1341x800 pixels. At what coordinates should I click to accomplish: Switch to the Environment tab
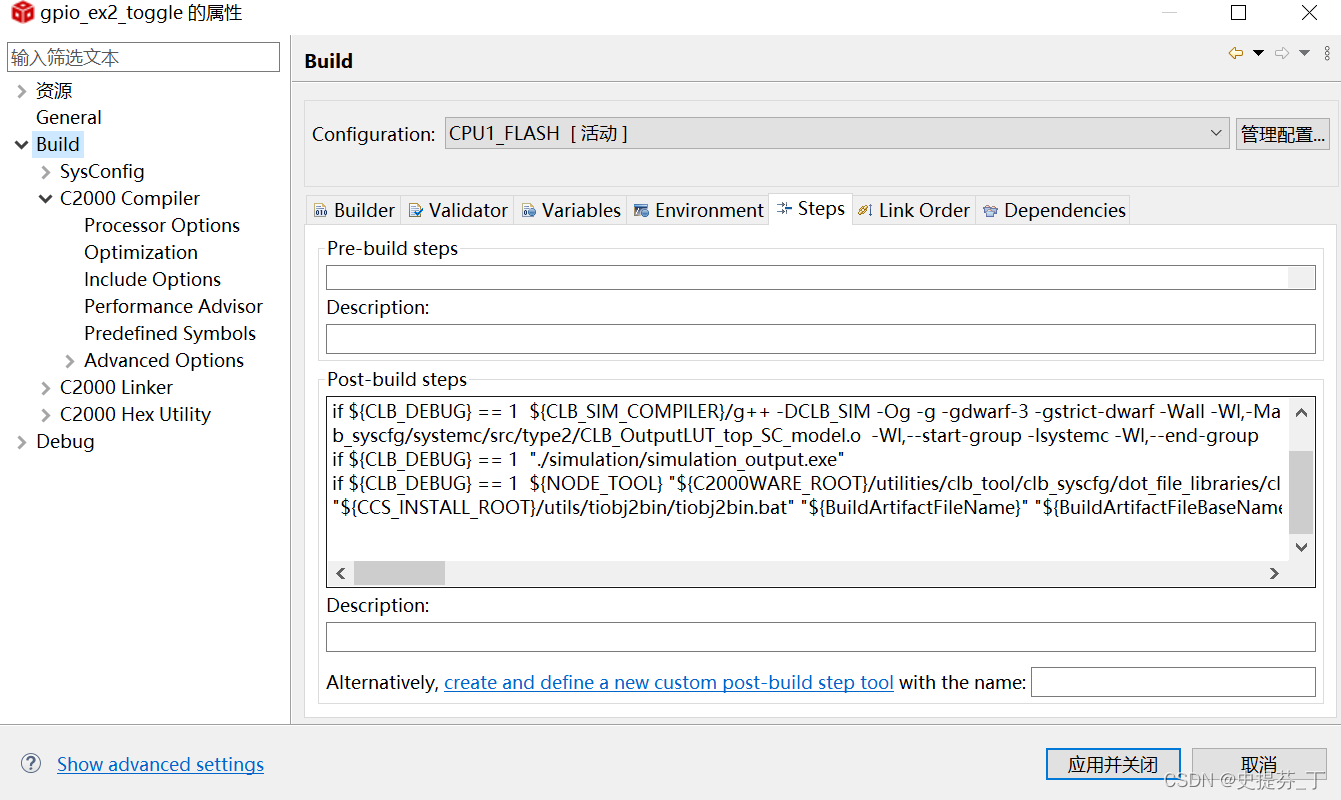point(698,210)
